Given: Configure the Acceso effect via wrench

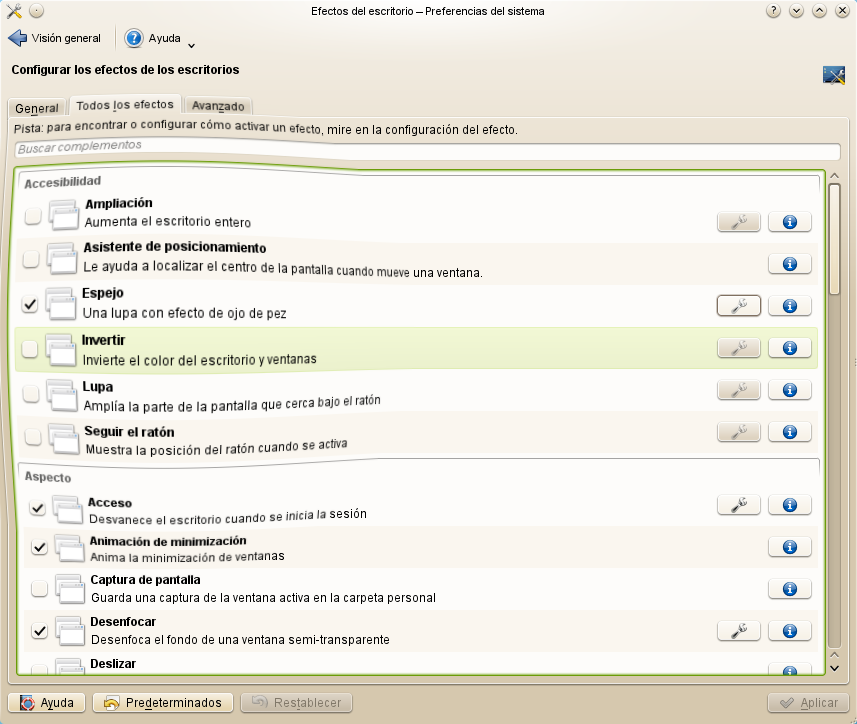Looking at the screenshot, I should click(x=738, y=505).
